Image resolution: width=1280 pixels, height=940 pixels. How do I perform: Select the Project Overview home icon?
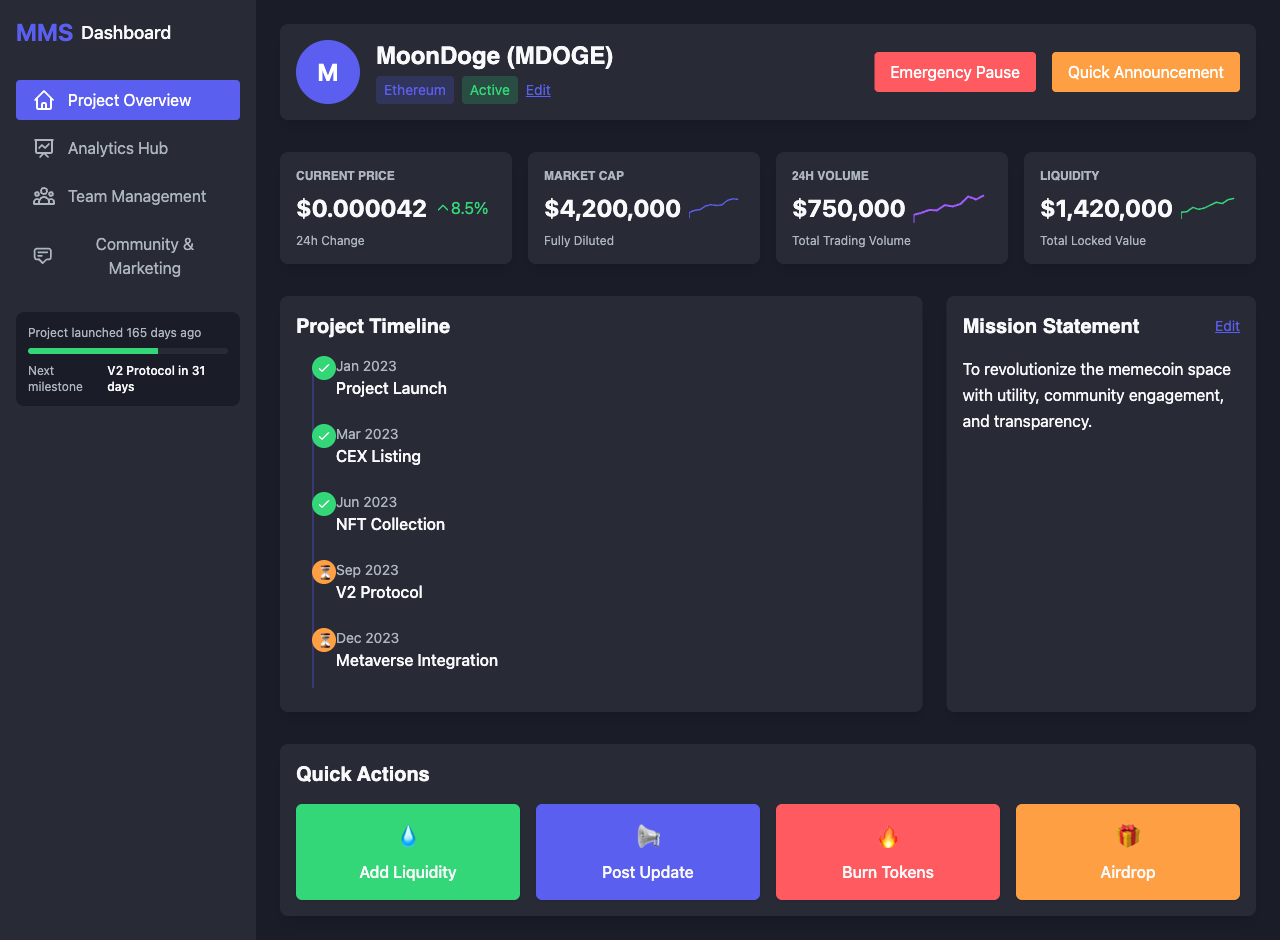coord(44,100)
